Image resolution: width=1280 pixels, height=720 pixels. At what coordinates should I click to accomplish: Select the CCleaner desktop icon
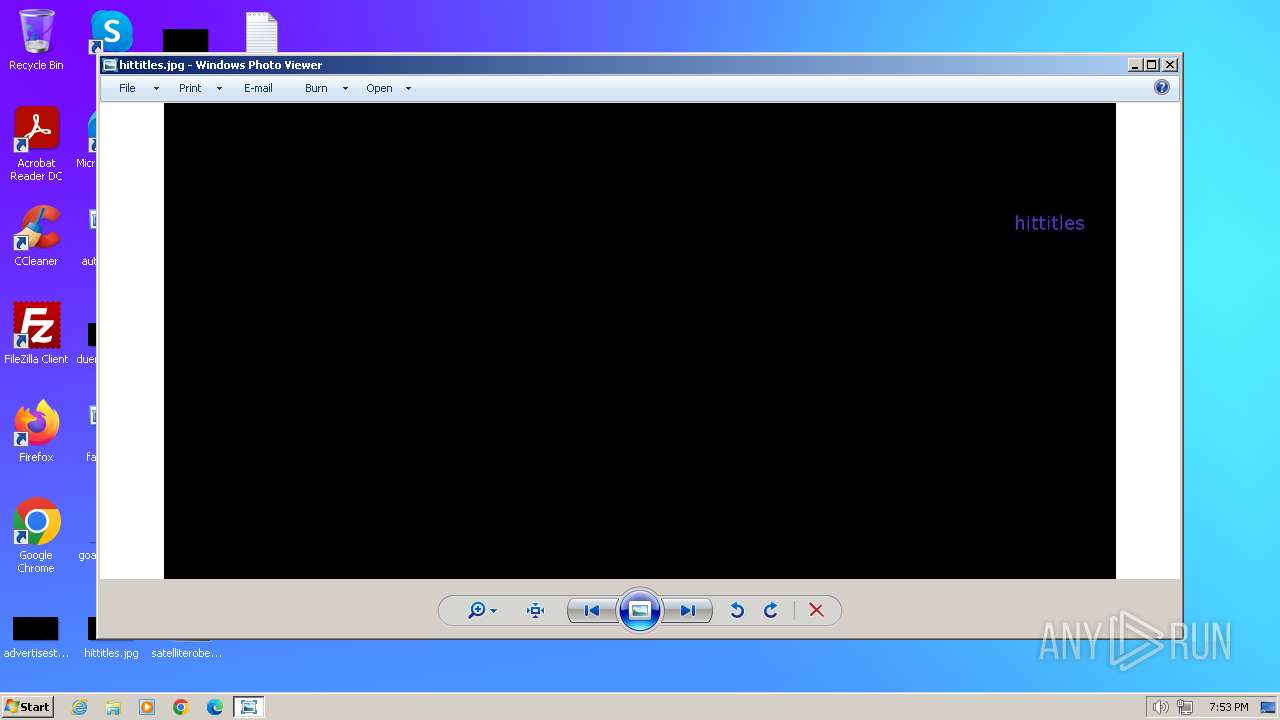36,237
